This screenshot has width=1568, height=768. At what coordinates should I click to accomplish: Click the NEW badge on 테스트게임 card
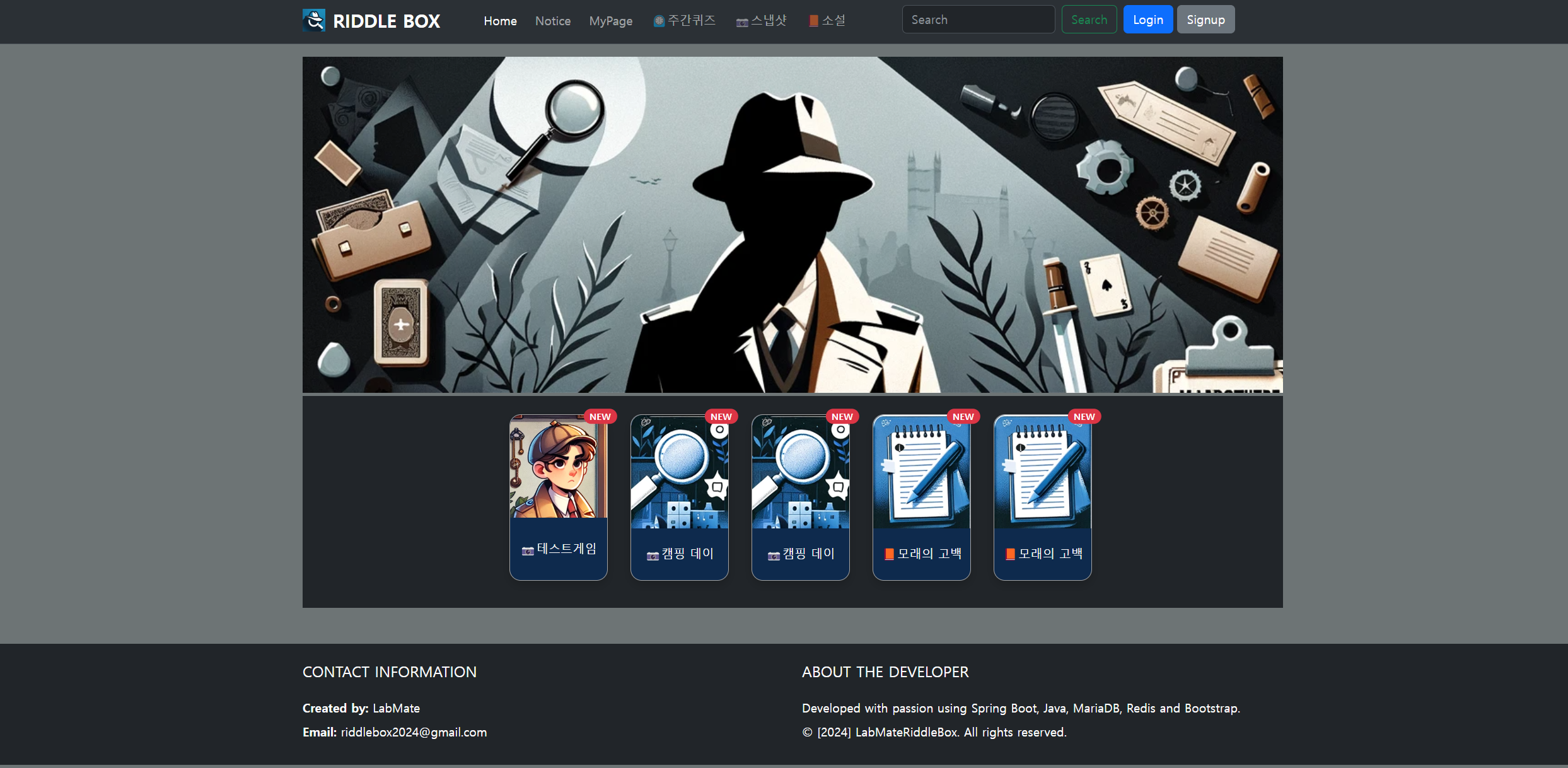(600, 417)
